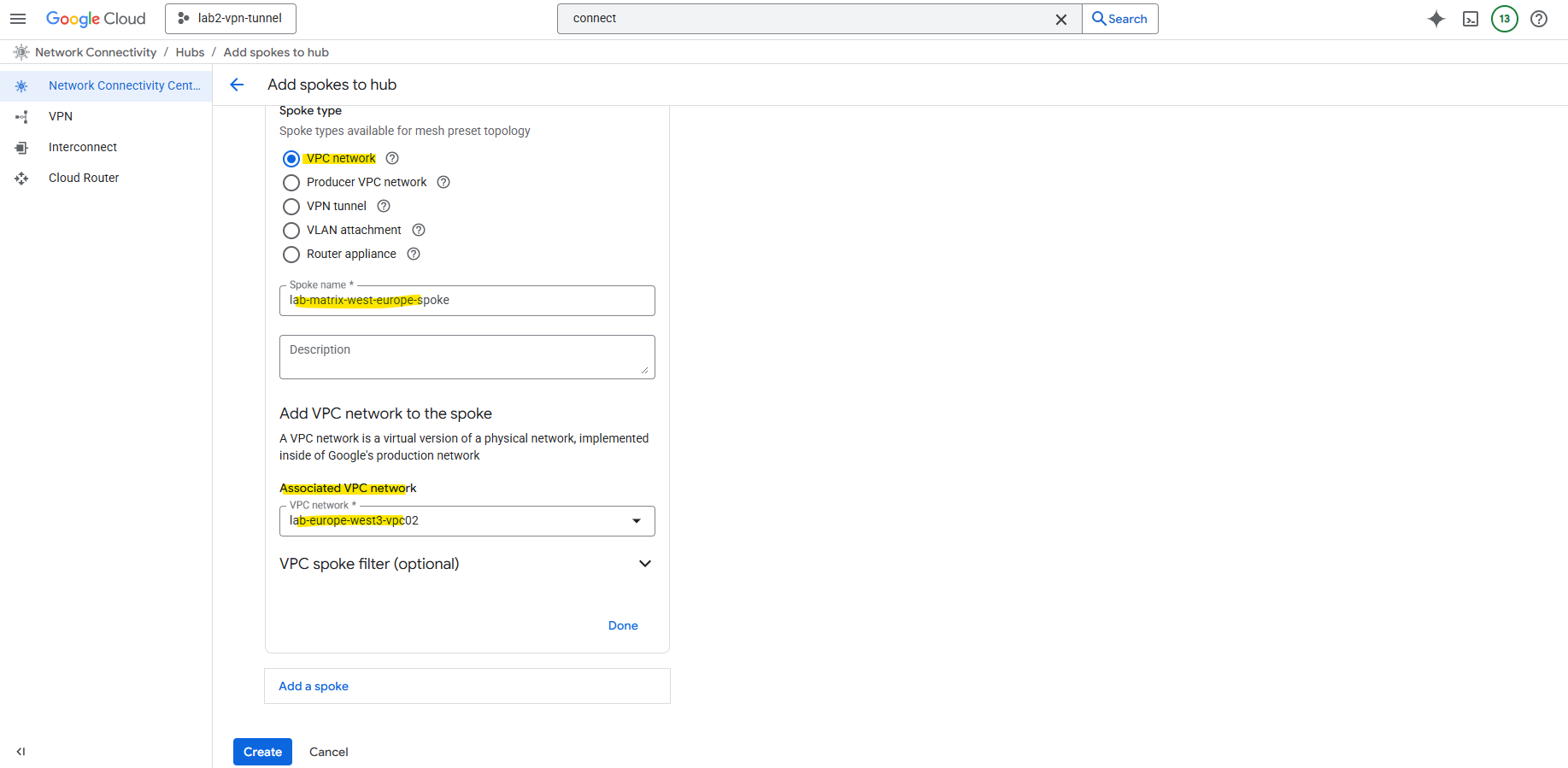Collapse the left navigation side panel
This screenshot has height=768, width=1568.
[21, 752]
